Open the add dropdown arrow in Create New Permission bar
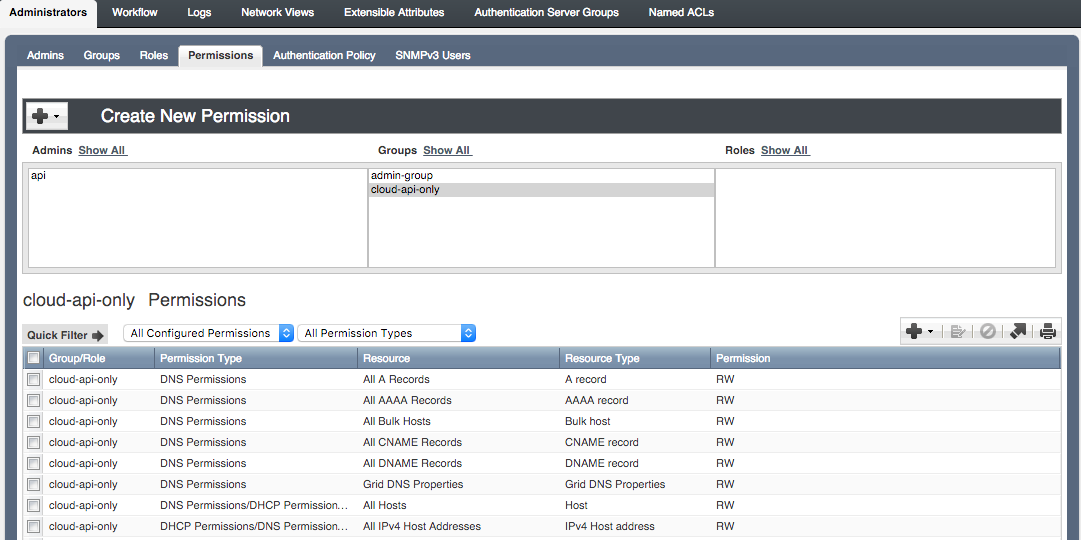The height and width of the screenshot is (540, 1081). click(57, 117)
